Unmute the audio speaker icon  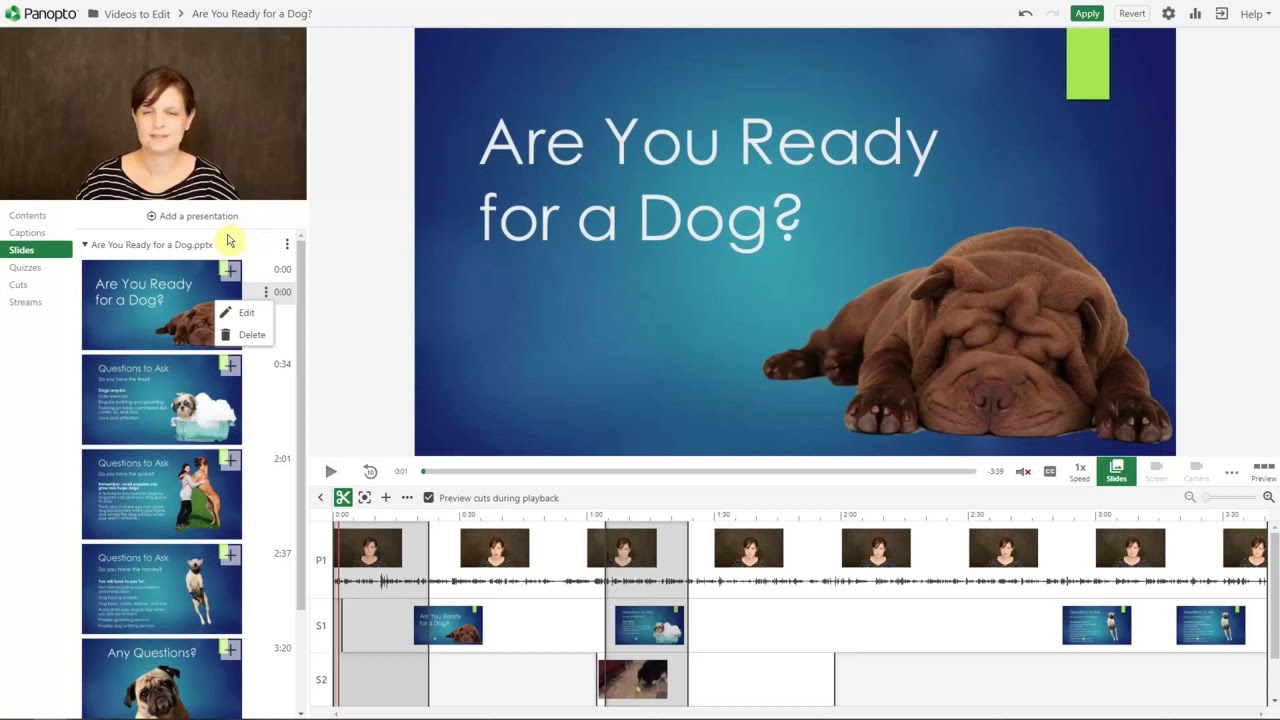[x=1023, y=471]
